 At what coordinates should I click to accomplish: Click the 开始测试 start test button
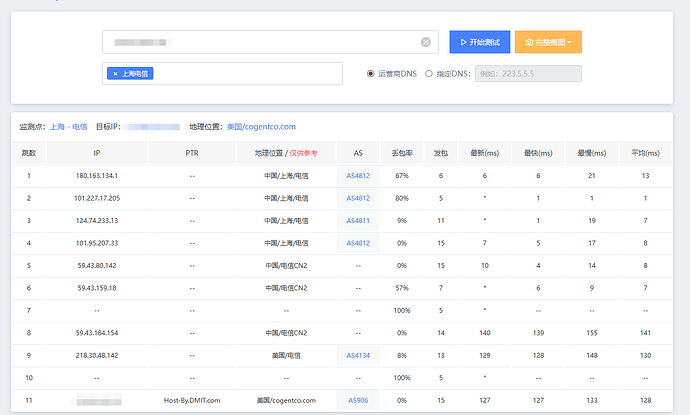(x=479, y=42)
